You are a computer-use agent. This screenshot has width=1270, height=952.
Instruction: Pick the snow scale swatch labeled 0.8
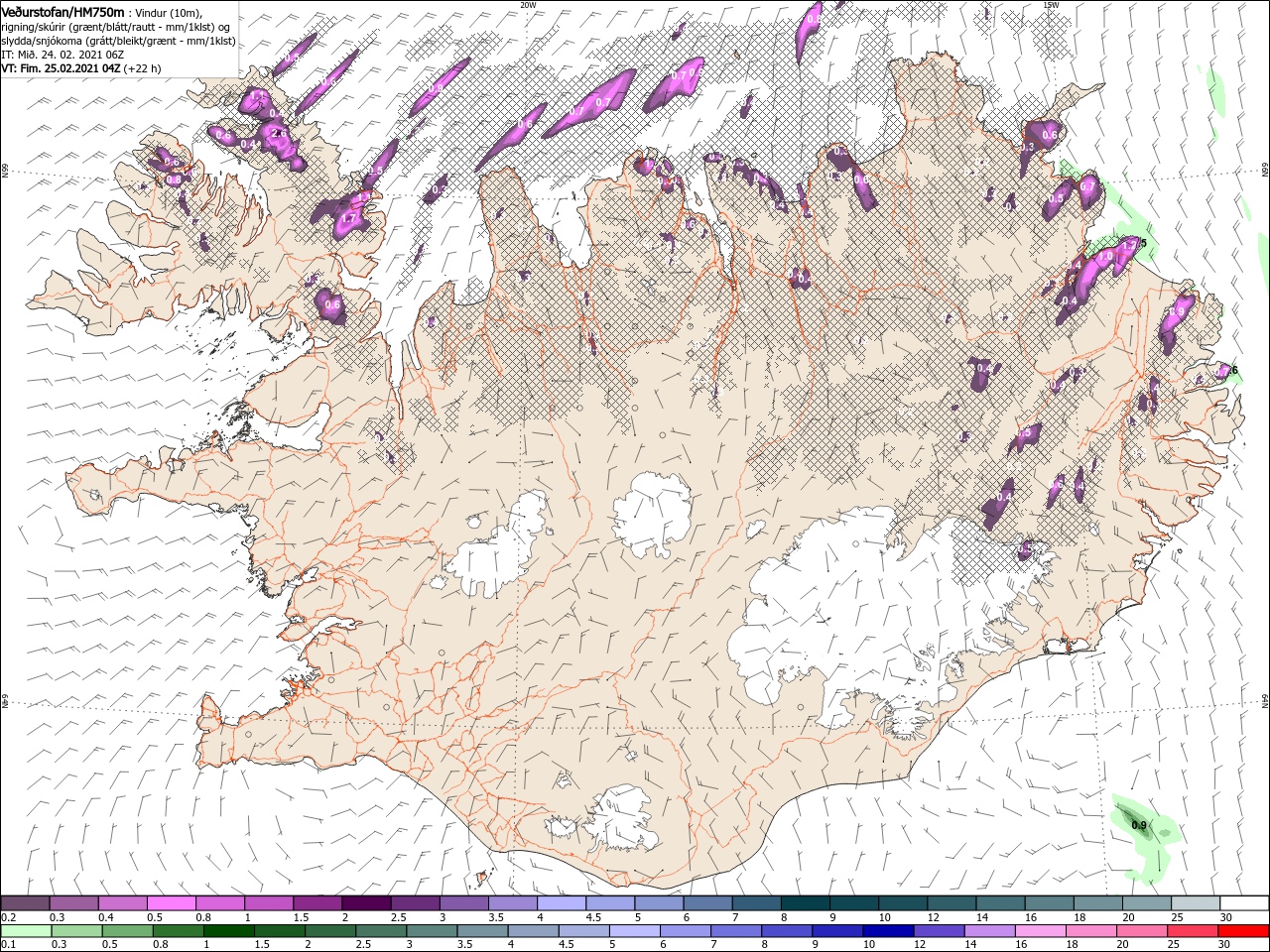pyautogui.click(x=219, y=903)
